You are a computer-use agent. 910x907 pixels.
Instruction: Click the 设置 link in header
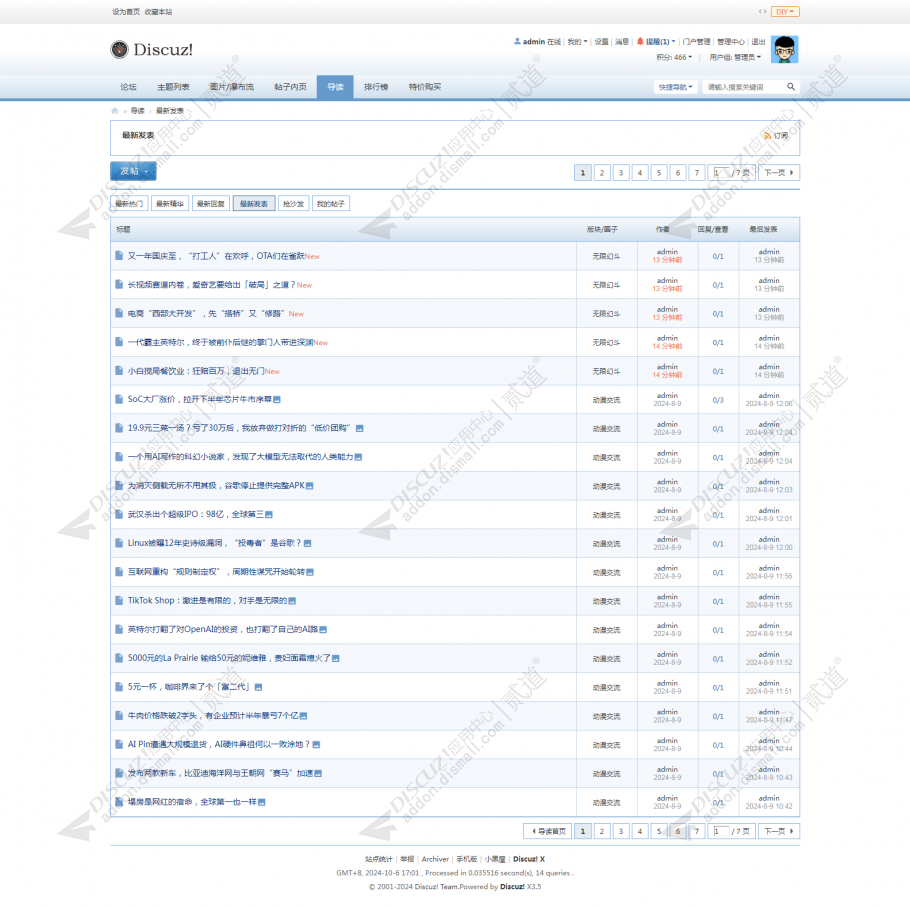tap(601, 41)
